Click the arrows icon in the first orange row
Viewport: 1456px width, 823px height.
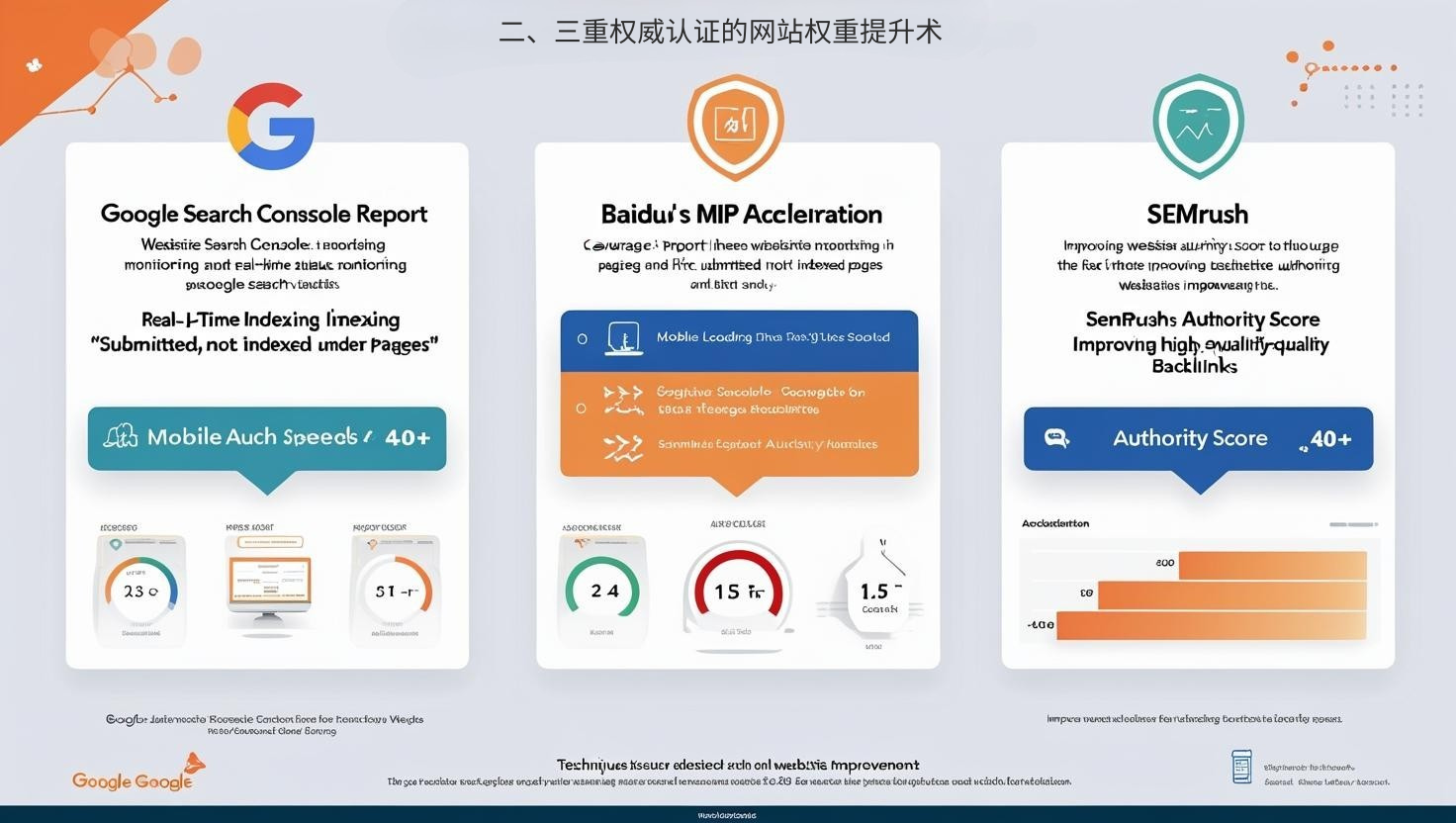point(623,400)
